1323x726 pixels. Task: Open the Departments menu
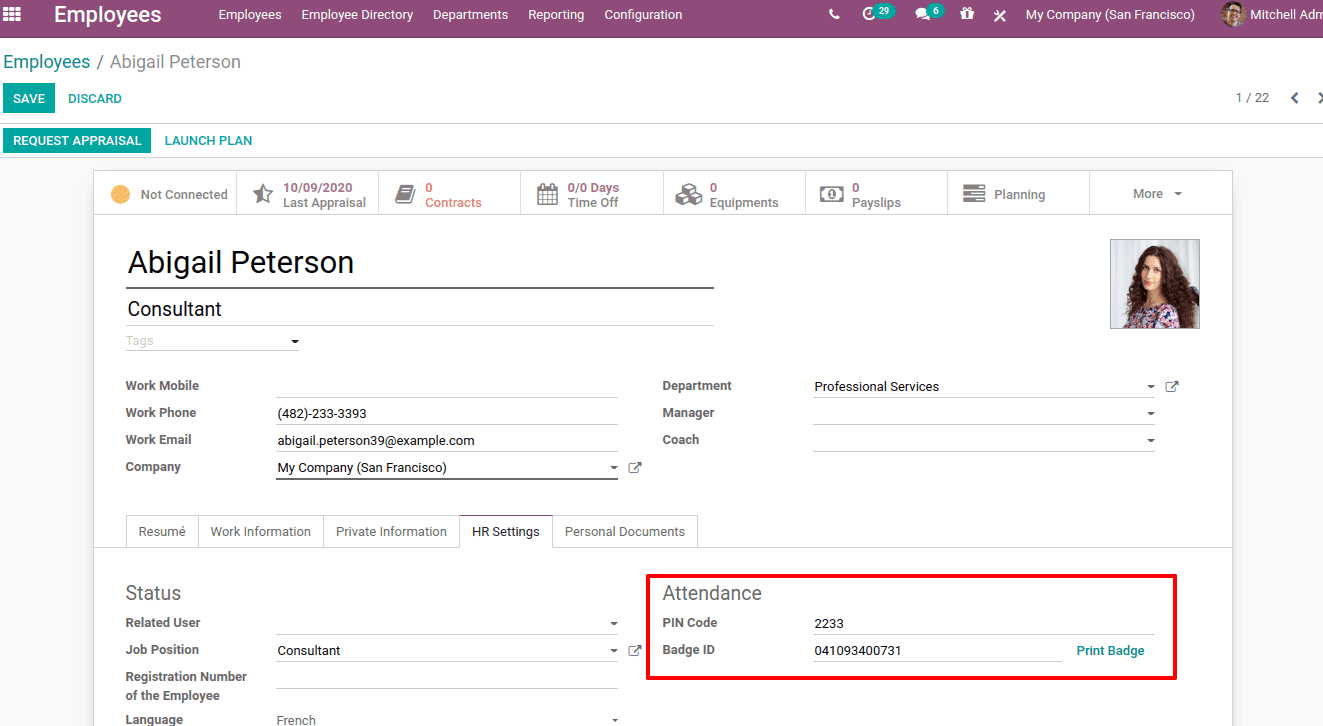pyautogui.click(x=470, y=15)
